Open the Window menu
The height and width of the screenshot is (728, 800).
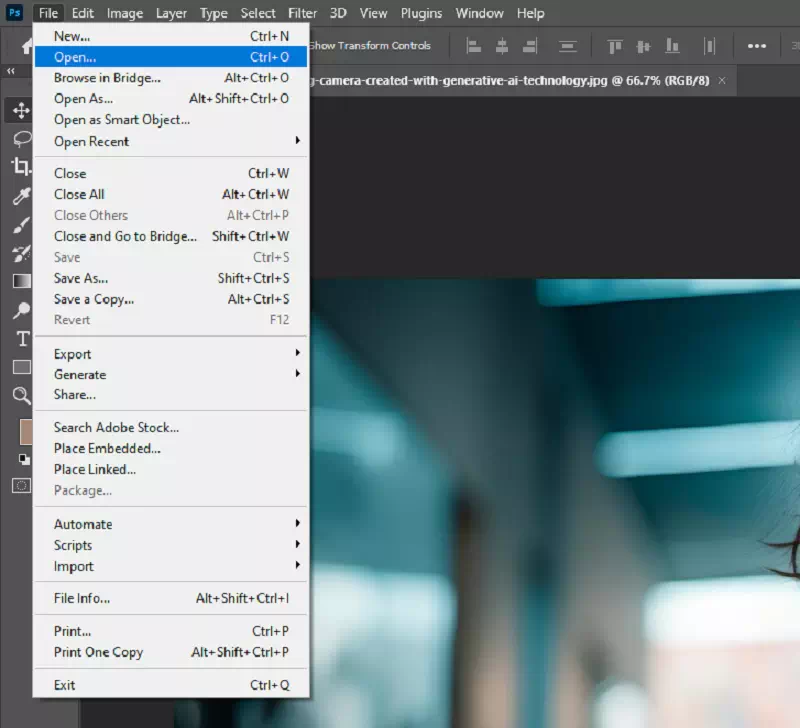479,13
